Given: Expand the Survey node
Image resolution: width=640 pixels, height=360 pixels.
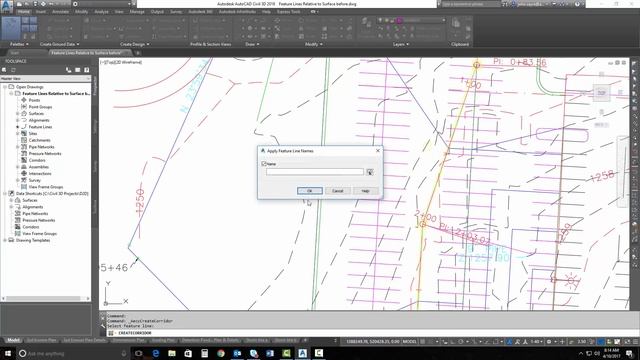Looking at the screenshot, I should 18,180.
